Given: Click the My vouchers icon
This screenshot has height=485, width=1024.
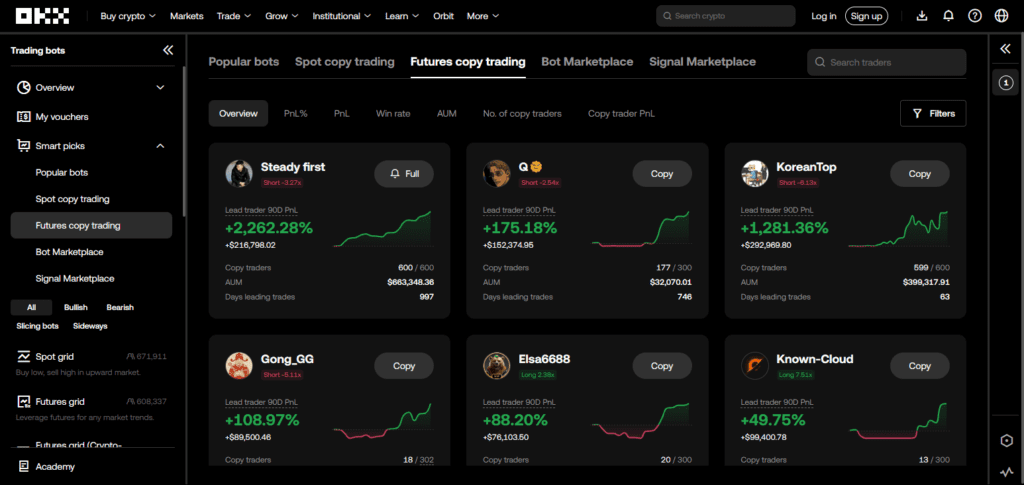Looking at the screenshot, I should 24,117.
